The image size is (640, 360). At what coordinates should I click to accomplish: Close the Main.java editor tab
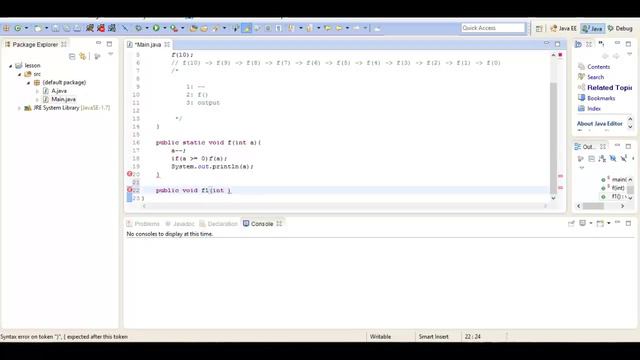(x=167, y=44)
